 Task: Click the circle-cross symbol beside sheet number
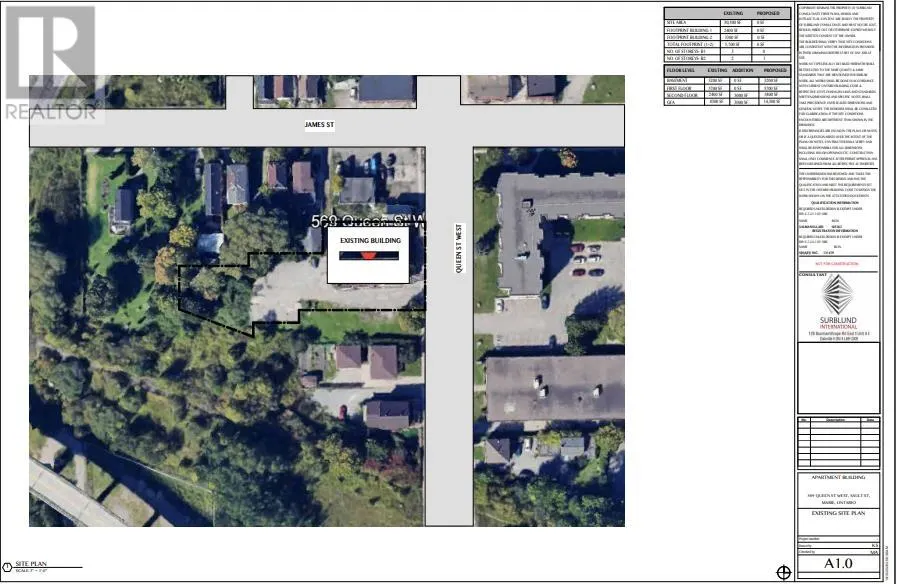click(783, 572)
